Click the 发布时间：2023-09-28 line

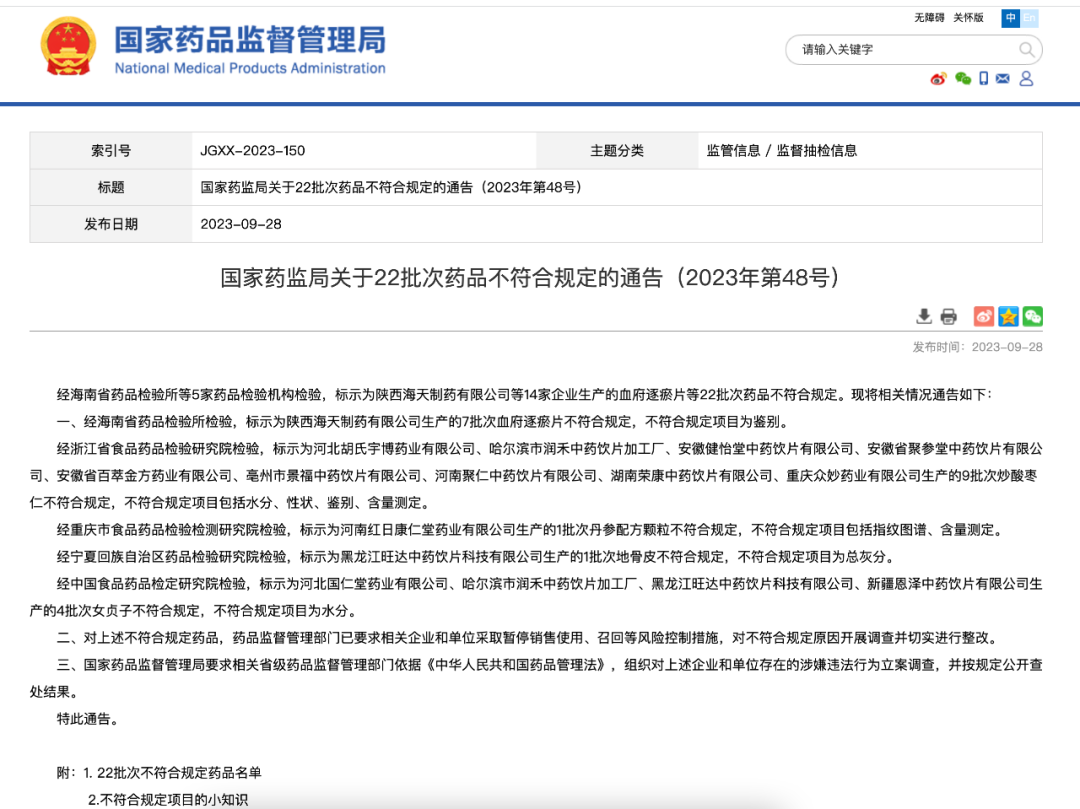point(977,347)
